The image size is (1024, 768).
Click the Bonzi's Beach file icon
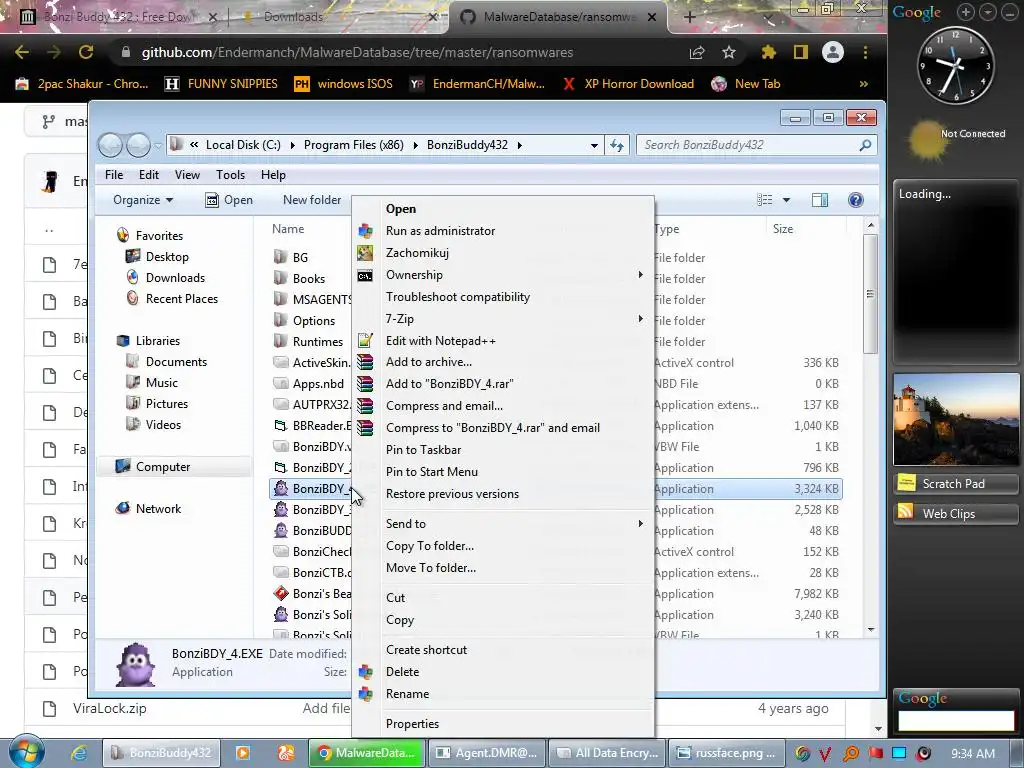click(281, 594)
